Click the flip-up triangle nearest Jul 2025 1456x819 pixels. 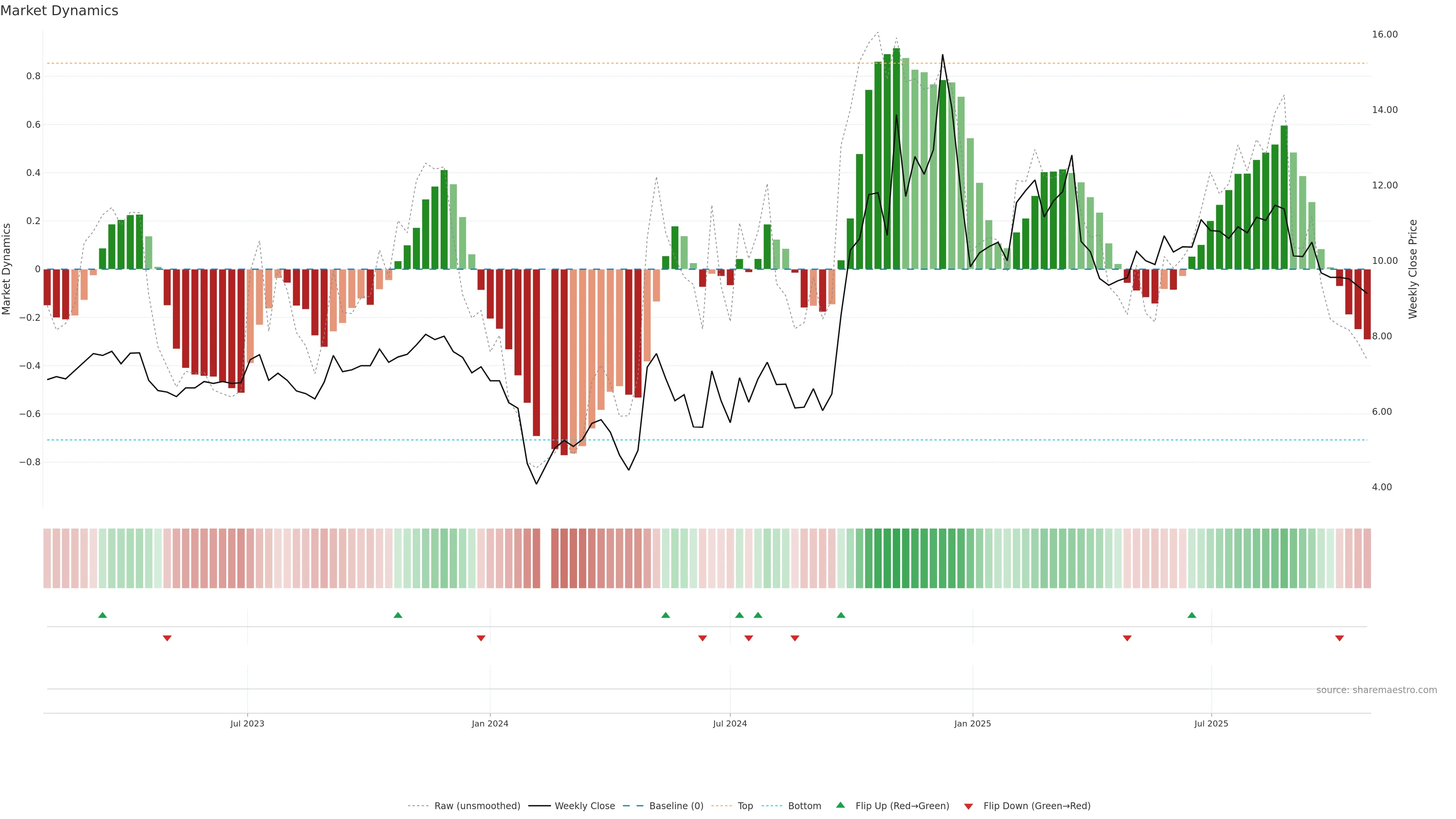pos(1191,615)
